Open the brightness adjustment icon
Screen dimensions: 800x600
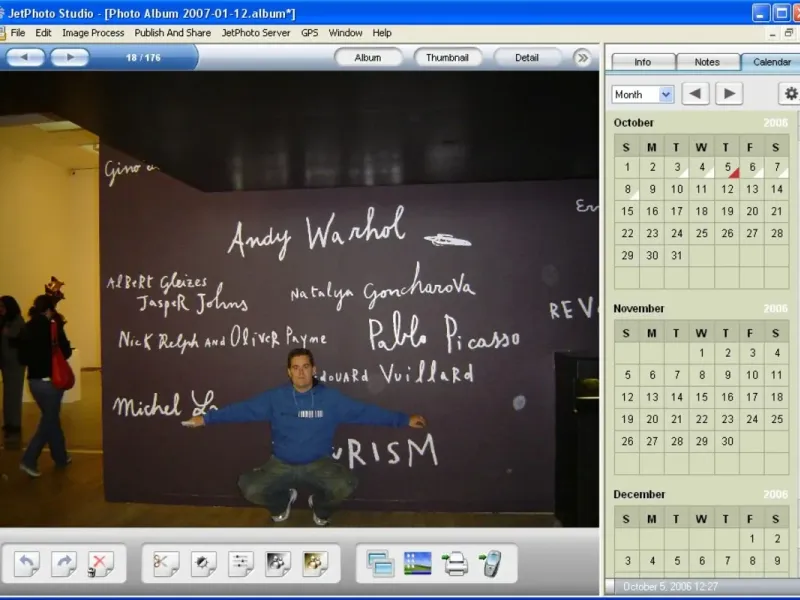pyautogui.click(x=203, y=563)
